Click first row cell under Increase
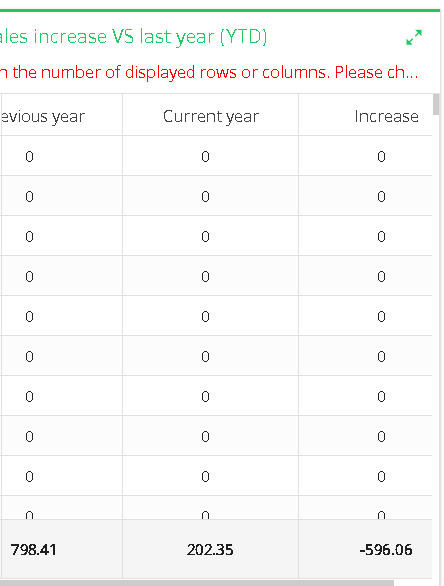The width and height of the screenshot is (444, 586). 366,156
